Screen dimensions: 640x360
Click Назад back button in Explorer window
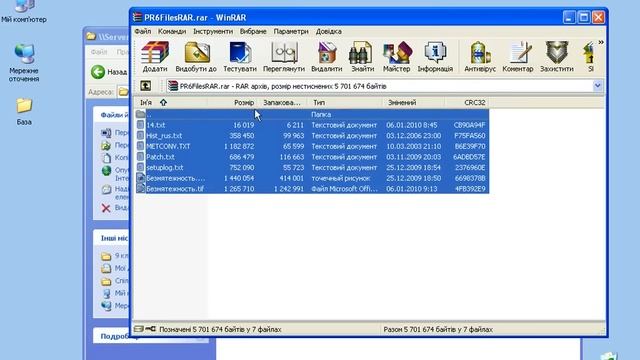[x=109, y=72]
